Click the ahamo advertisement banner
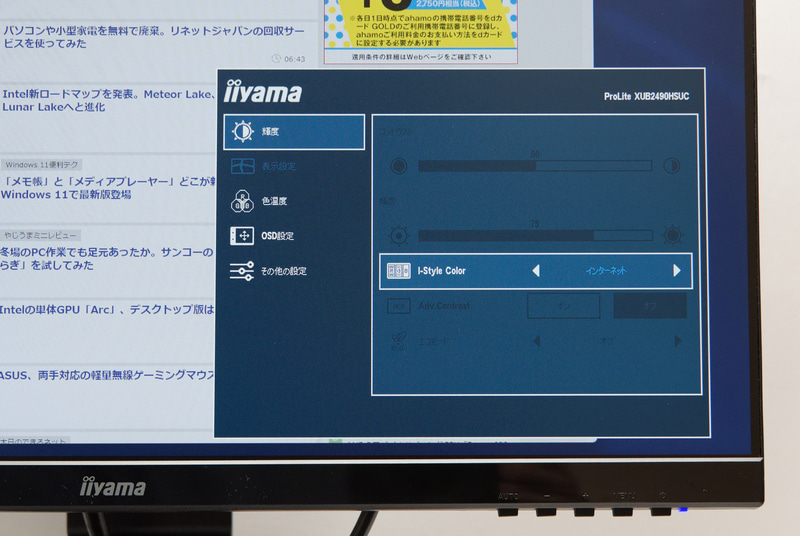The image size is (800, 536). point(421,32)
